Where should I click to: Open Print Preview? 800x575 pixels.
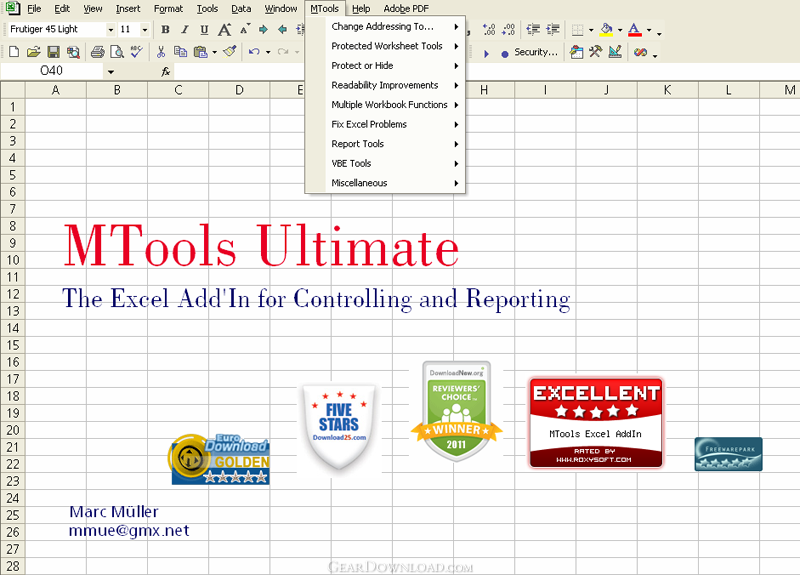click(117, 52)
